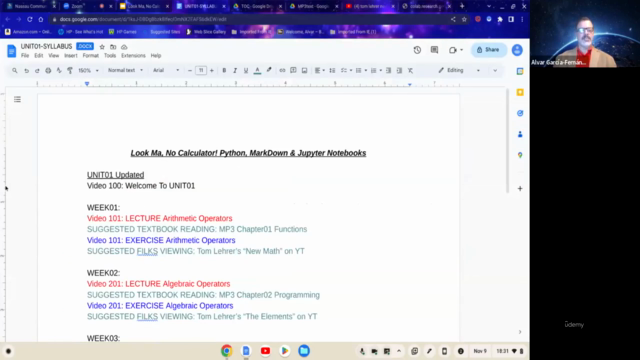
Task: Click the Google account avatar
Action: click(x=517, y=50)
